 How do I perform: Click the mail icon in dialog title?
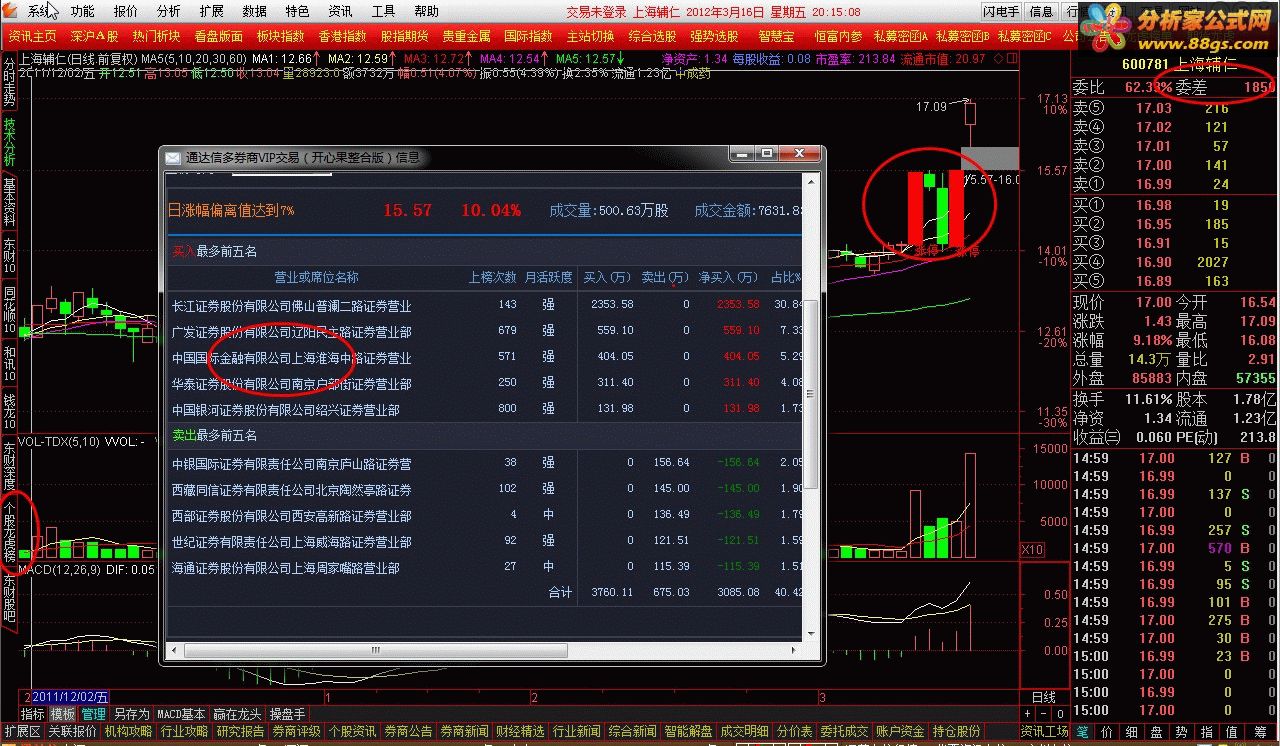(173, 157)
